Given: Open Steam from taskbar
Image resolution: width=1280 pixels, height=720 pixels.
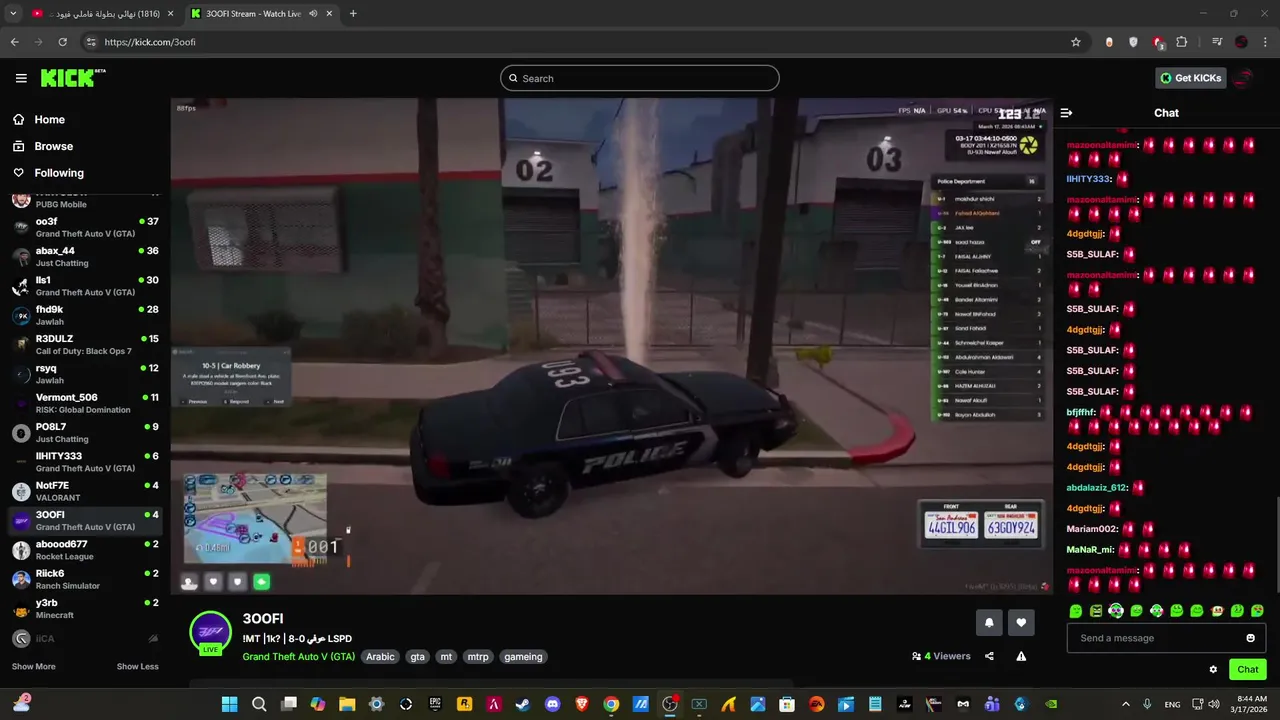Looking at the screenshot, I should (x=523, y=704).
